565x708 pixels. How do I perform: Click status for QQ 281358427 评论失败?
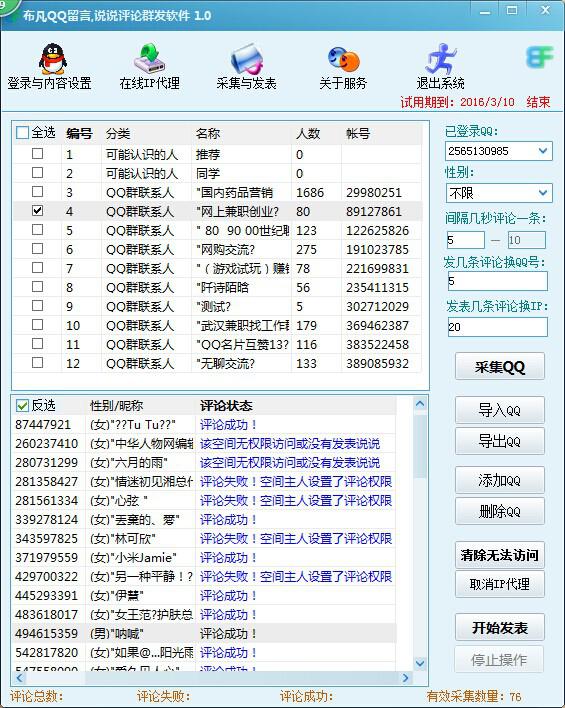pos(296,482)
